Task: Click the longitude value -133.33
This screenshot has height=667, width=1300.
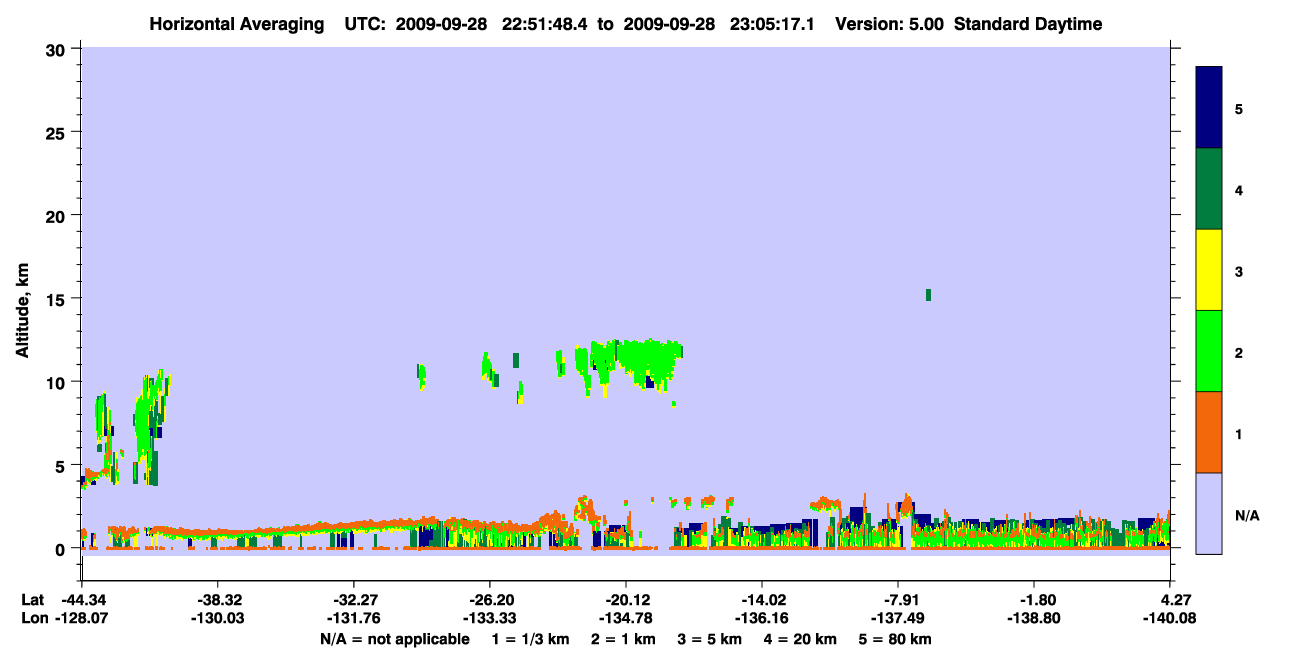Action: coord(489,619)
